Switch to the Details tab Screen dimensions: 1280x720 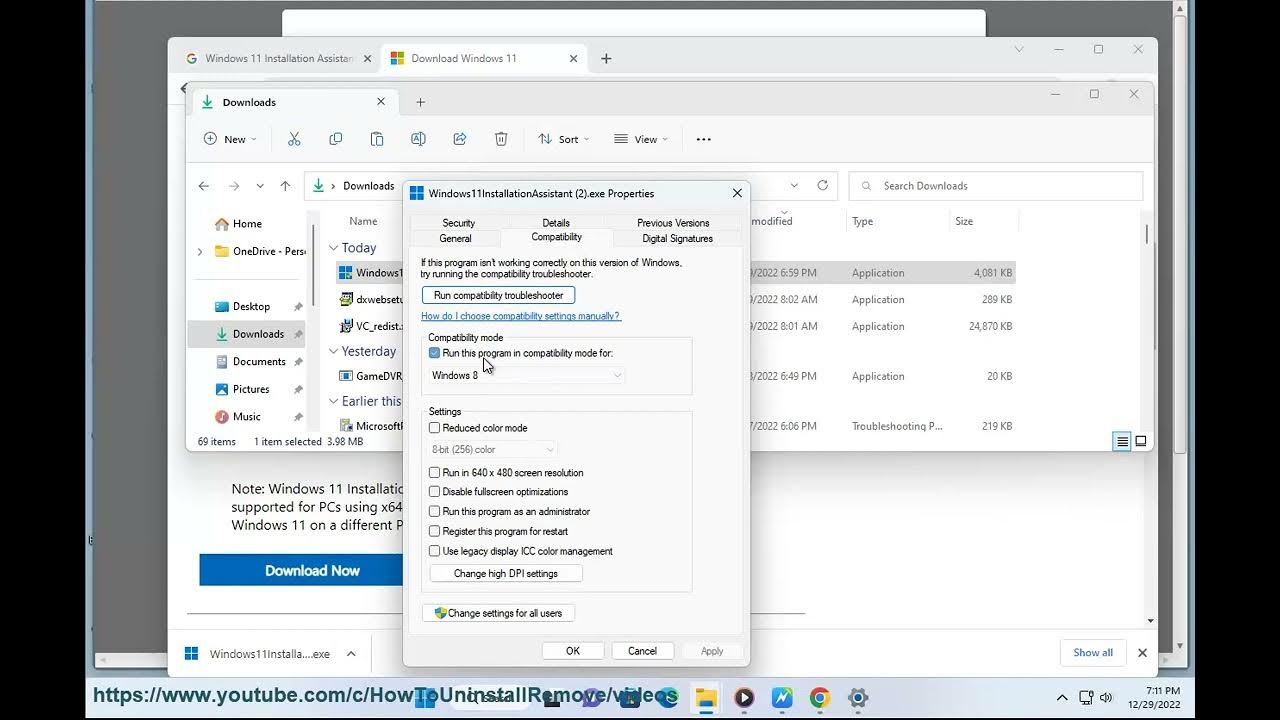pos(556,223)
